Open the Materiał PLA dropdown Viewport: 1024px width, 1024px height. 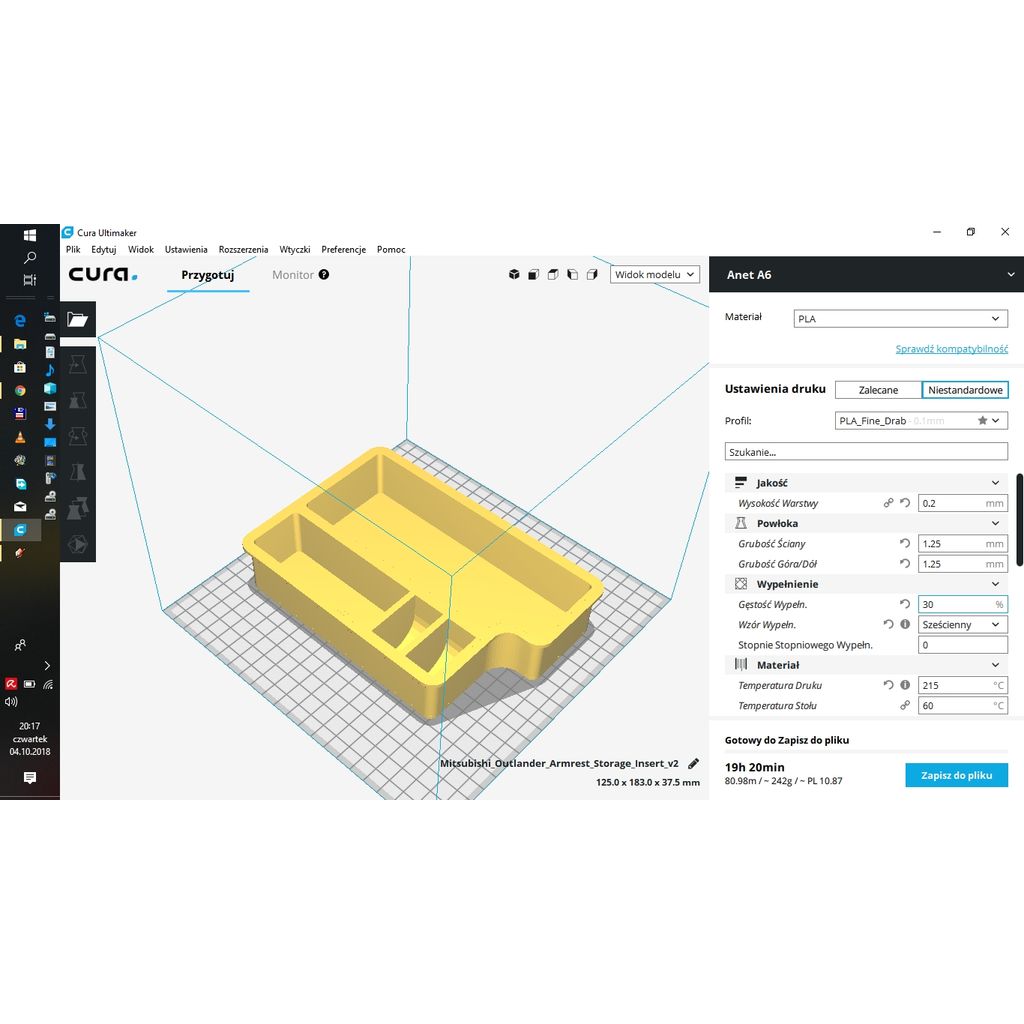tap(900, 319)
